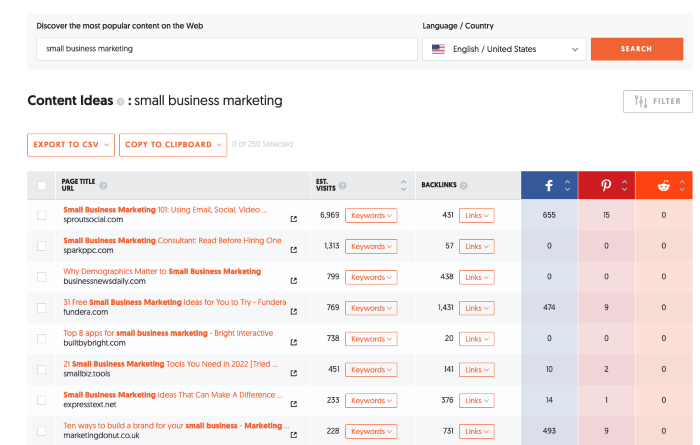Open the Filter options button
Image resolution: width=700 pixels, height=445 pixels.
pyautogui.click(x=656, y=101)
